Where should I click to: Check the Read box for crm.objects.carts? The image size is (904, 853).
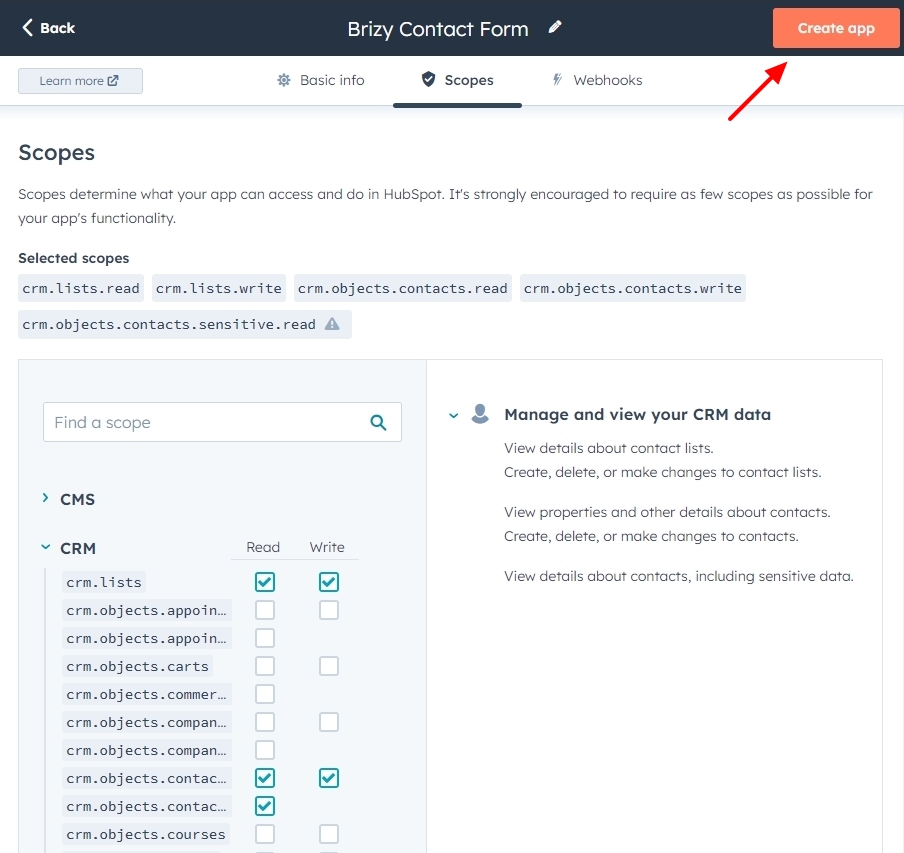265,666
